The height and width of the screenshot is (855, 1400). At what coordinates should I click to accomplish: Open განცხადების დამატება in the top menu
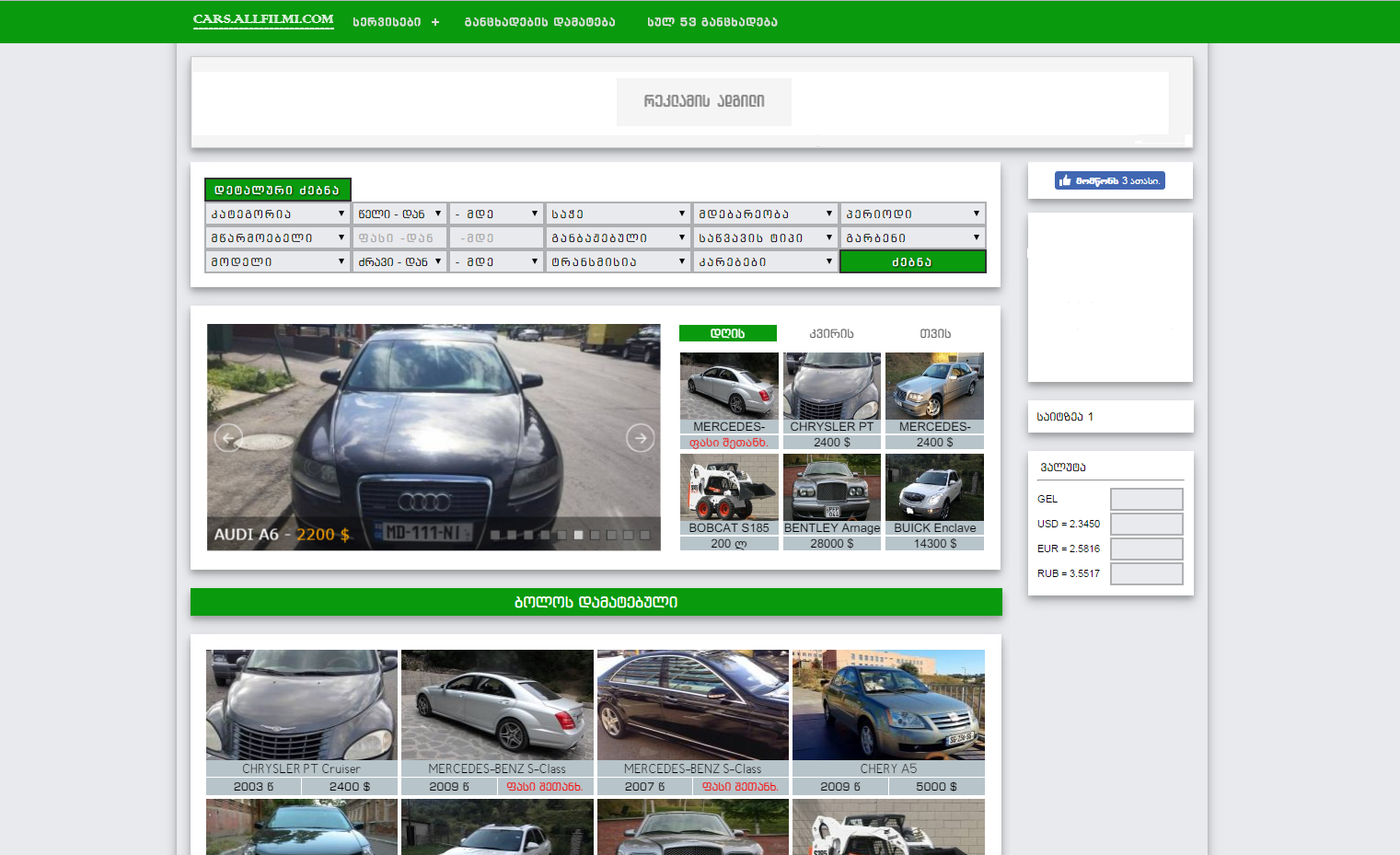539,22
